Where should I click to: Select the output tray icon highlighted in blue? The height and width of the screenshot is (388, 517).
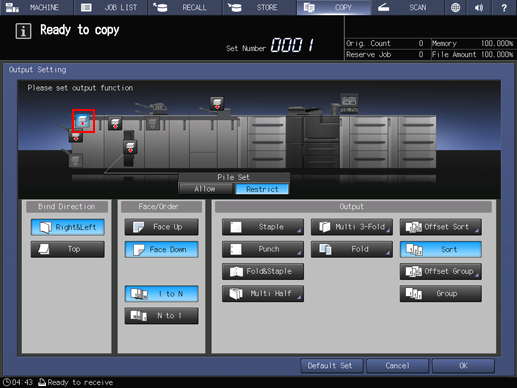click(x=83, y=120)
